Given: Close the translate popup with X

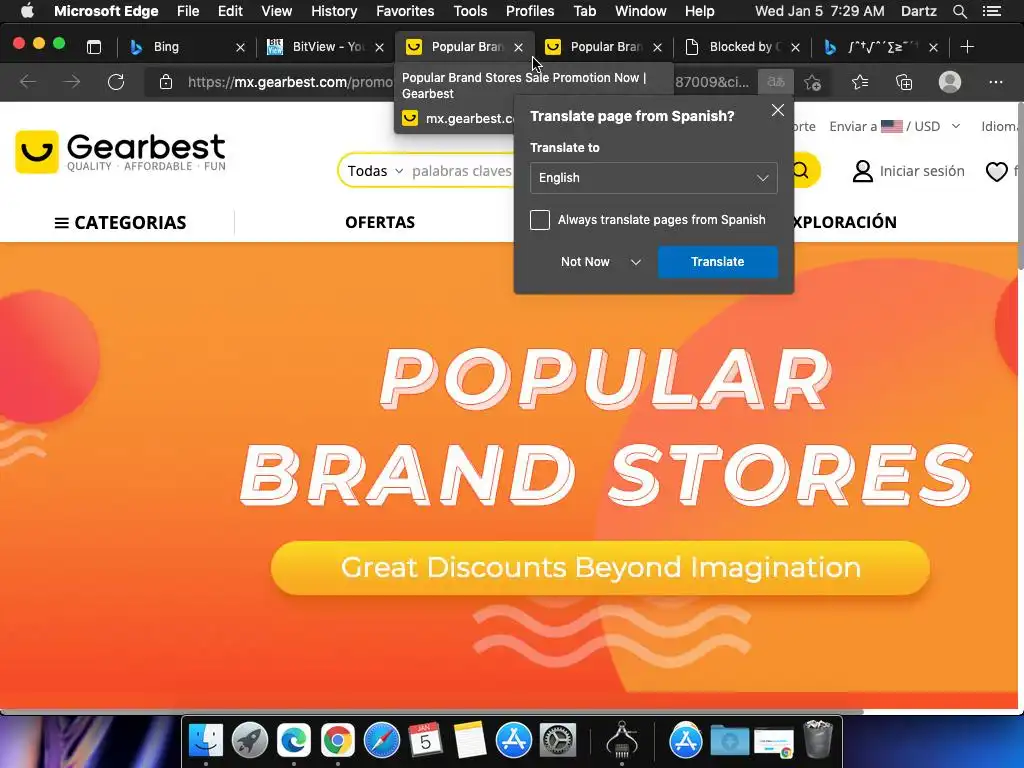Looking at the screenshot, I should [777, 110].
